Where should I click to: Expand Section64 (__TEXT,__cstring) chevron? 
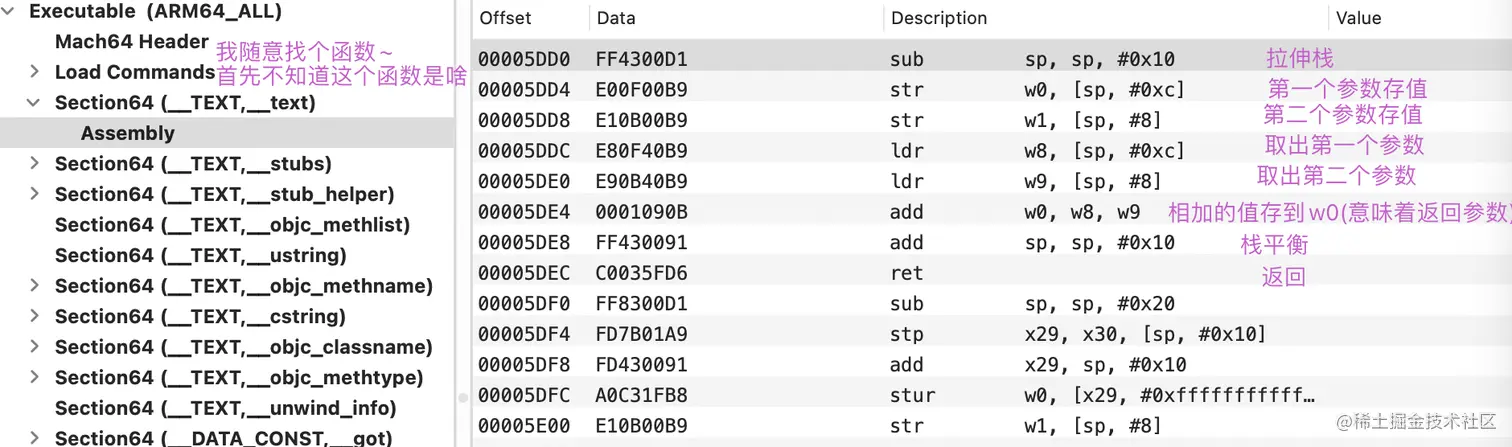[x=34, y=316]
